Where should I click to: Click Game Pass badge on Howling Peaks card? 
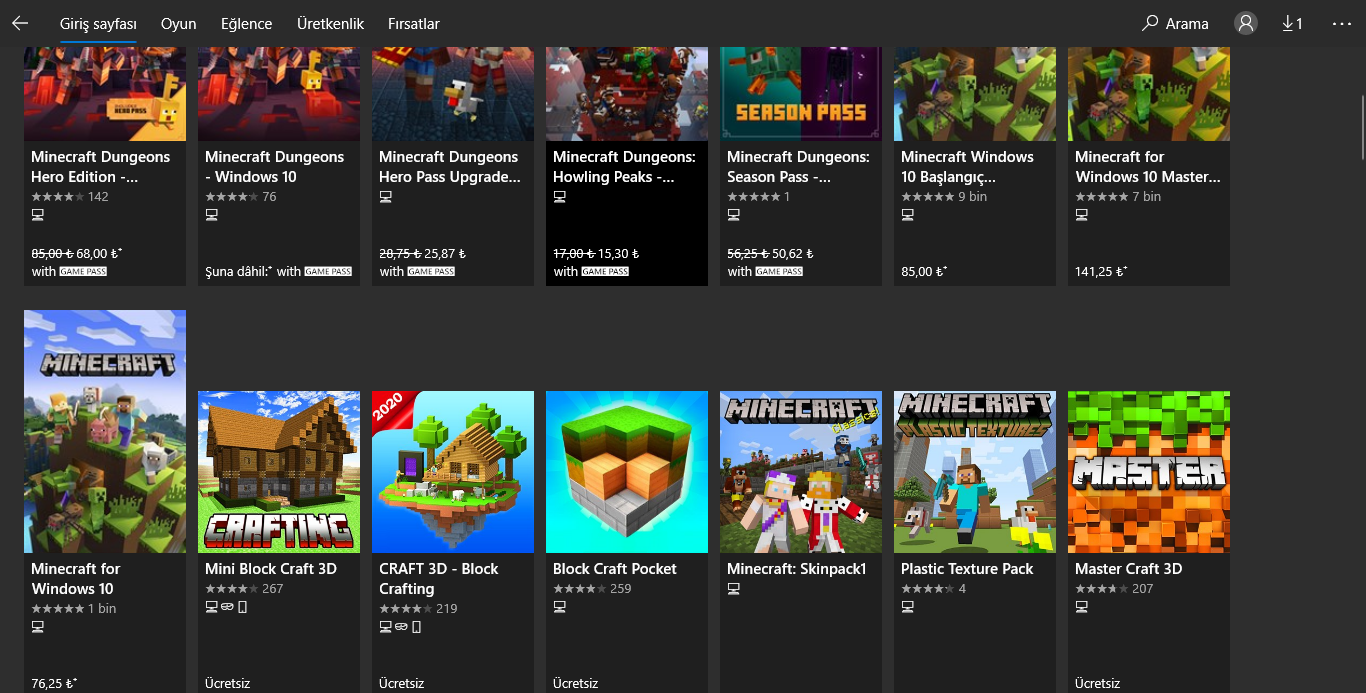[605, 271]
